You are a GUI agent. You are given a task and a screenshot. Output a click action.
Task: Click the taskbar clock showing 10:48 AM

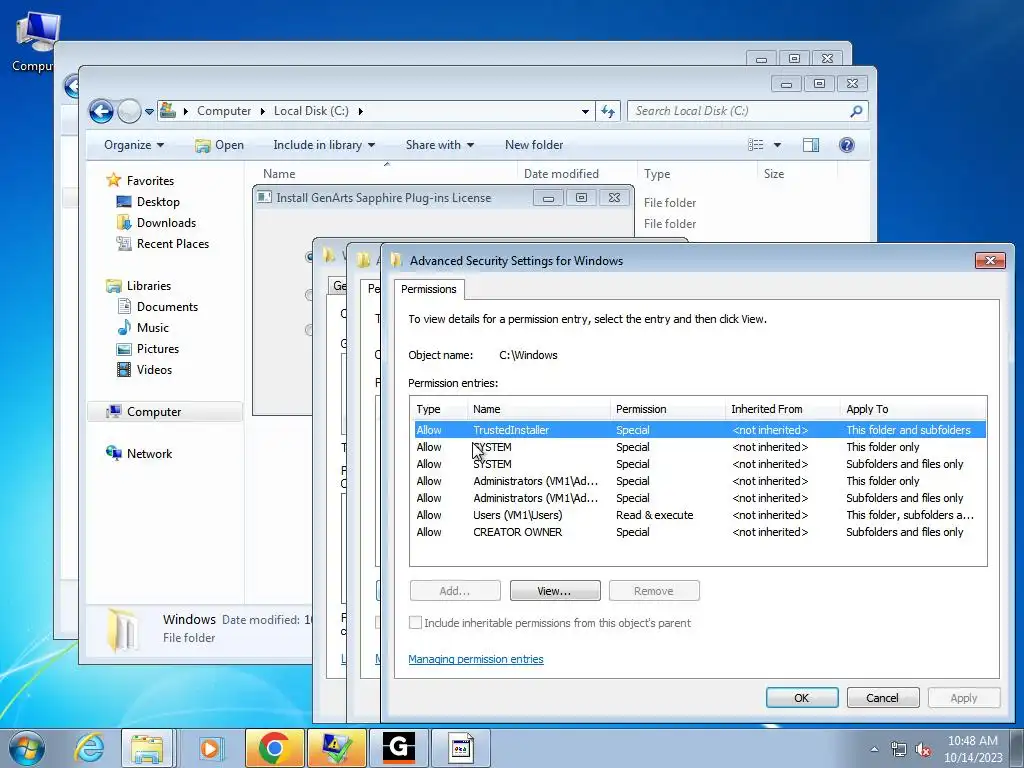point(972,749)
